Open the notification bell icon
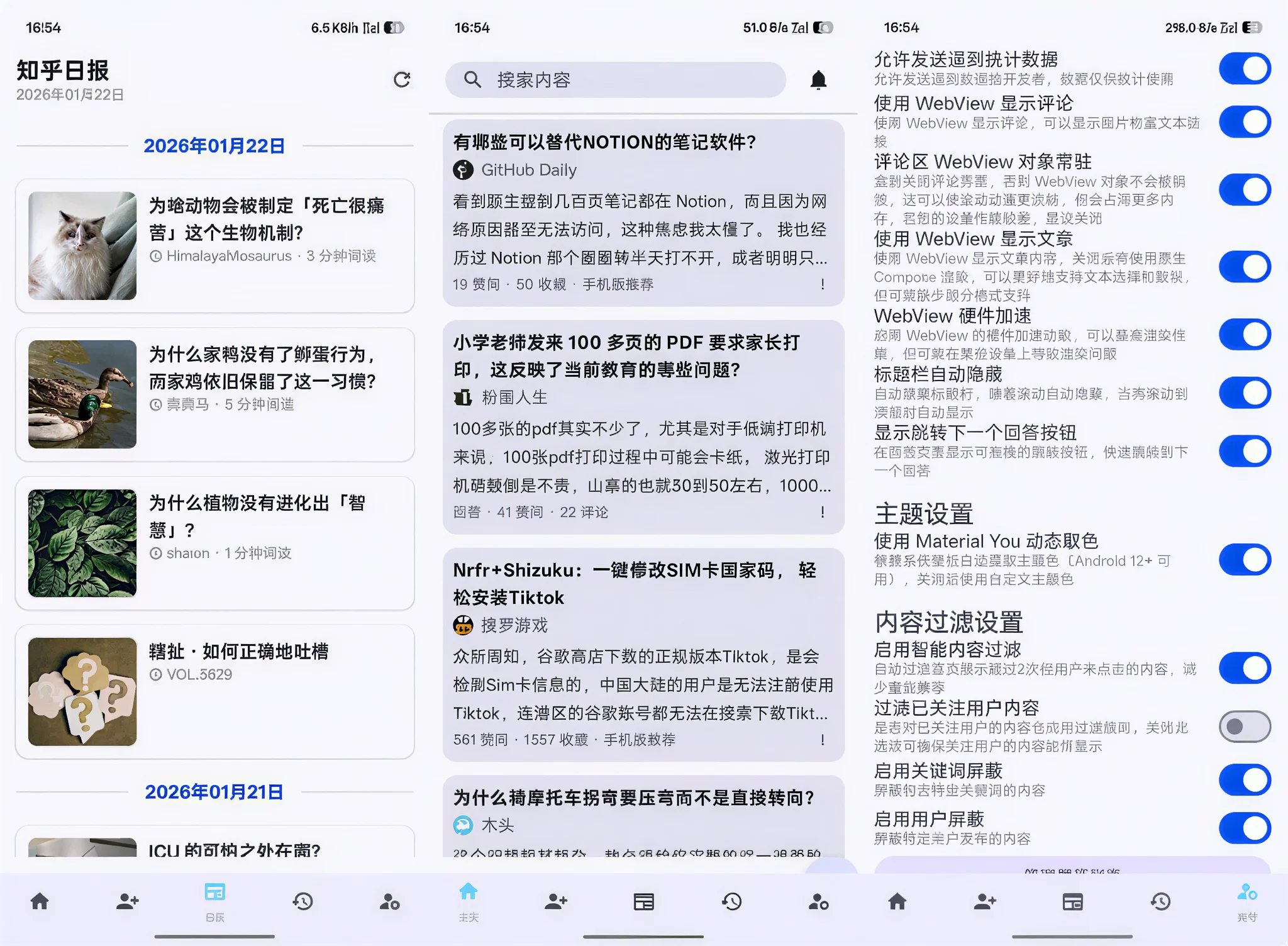This screenshot has width=1288, height=946. (x=819, y=80)
